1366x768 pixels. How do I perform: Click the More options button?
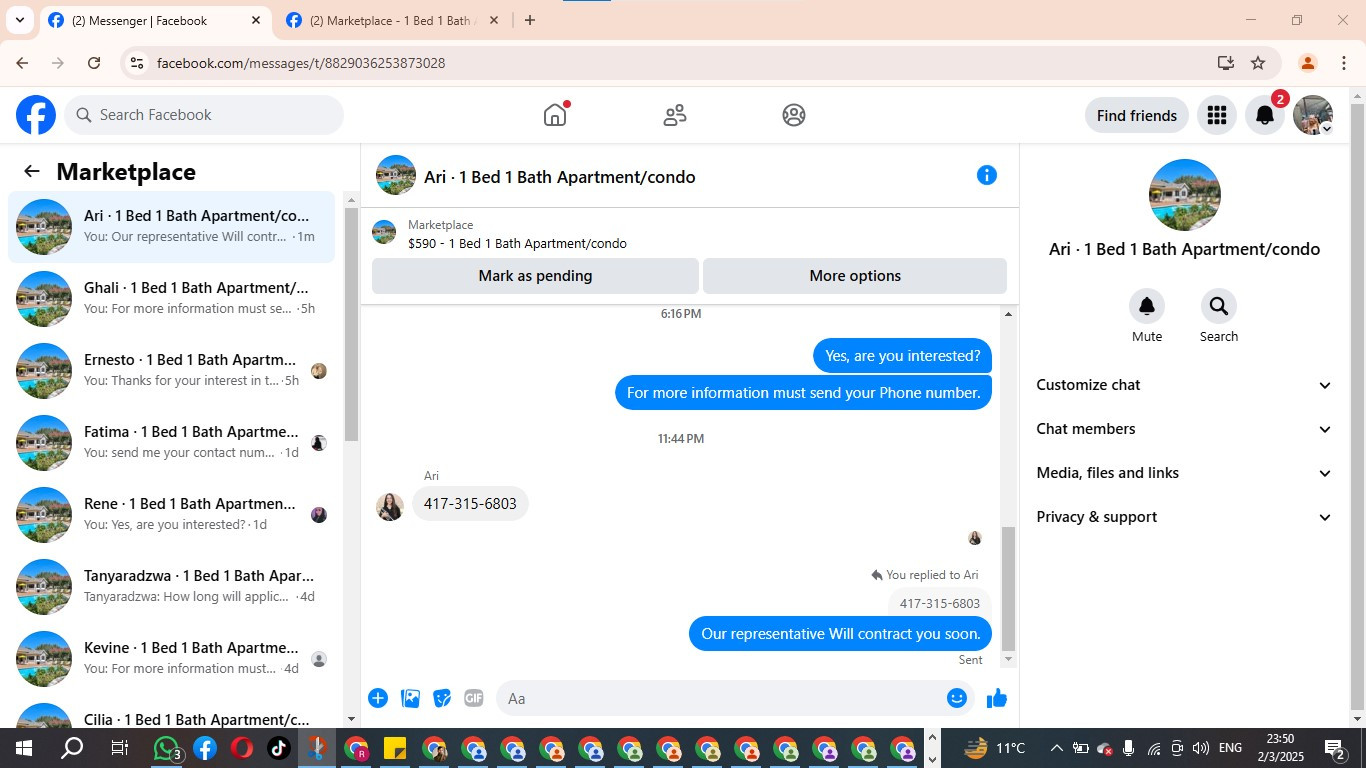click(x=855, y=276)
